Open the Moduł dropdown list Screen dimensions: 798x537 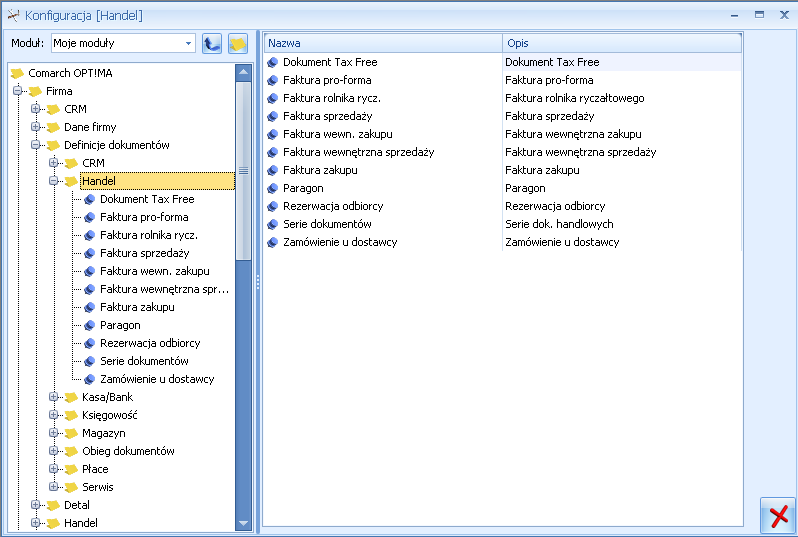coord(188,43)
